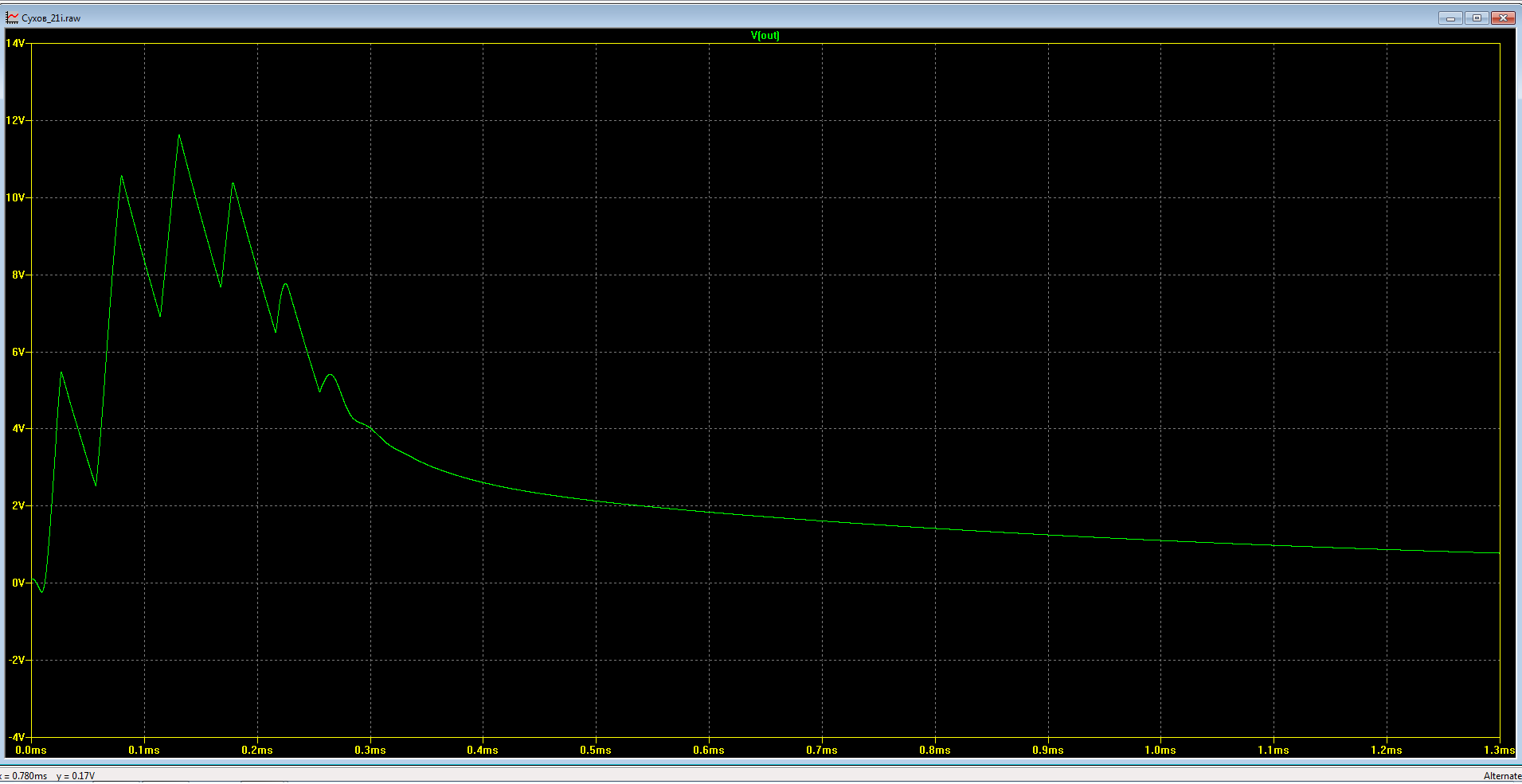This screenshot has height=784, width=1522.
Task: Click the LTspice waveform icon in title bar
Action: point(12,18)
